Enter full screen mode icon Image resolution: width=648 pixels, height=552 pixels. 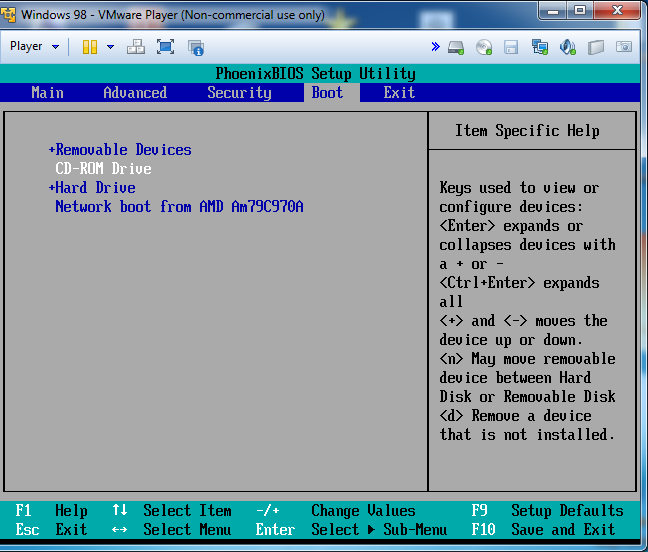[166, 46]
